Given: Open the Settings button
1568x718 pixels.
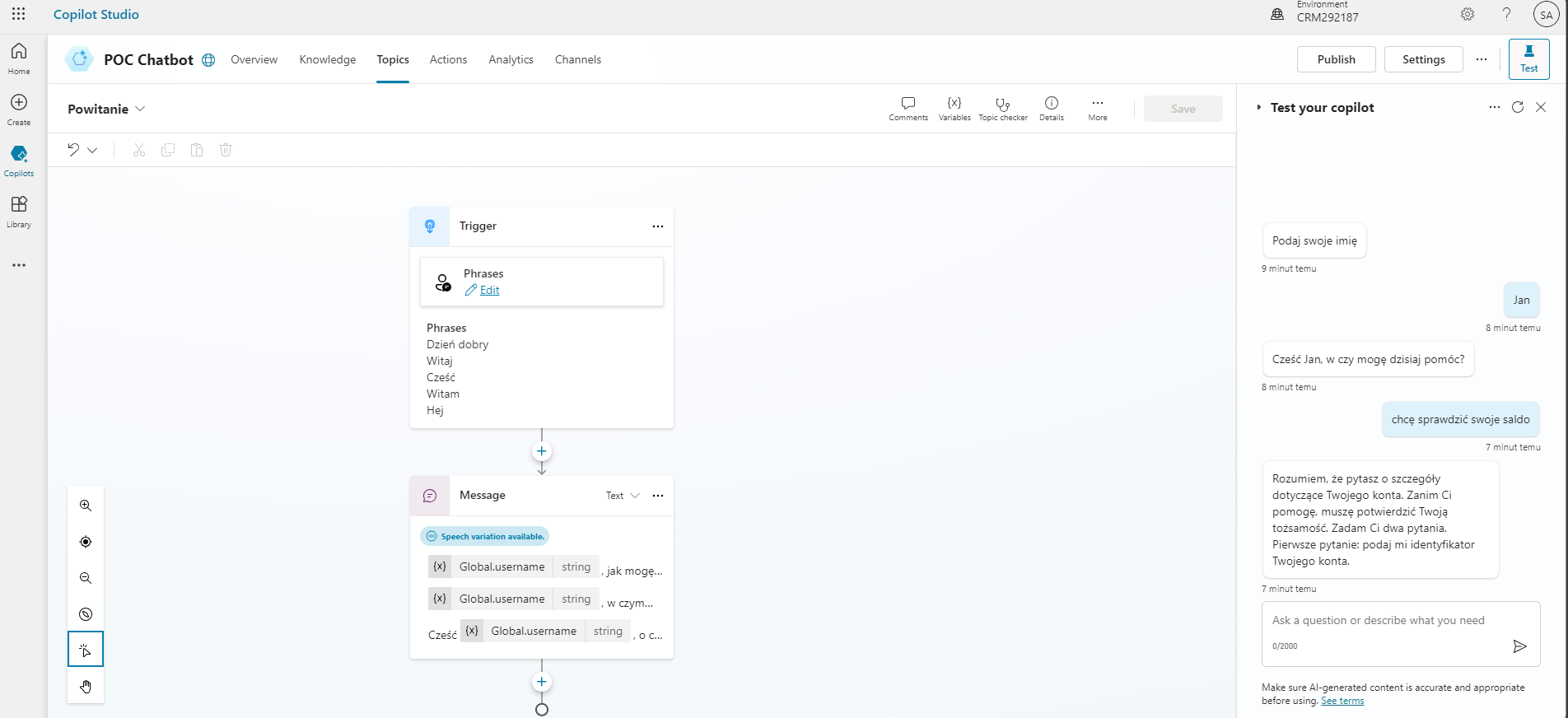Looking at the screenshot, I should (1424, 59).
